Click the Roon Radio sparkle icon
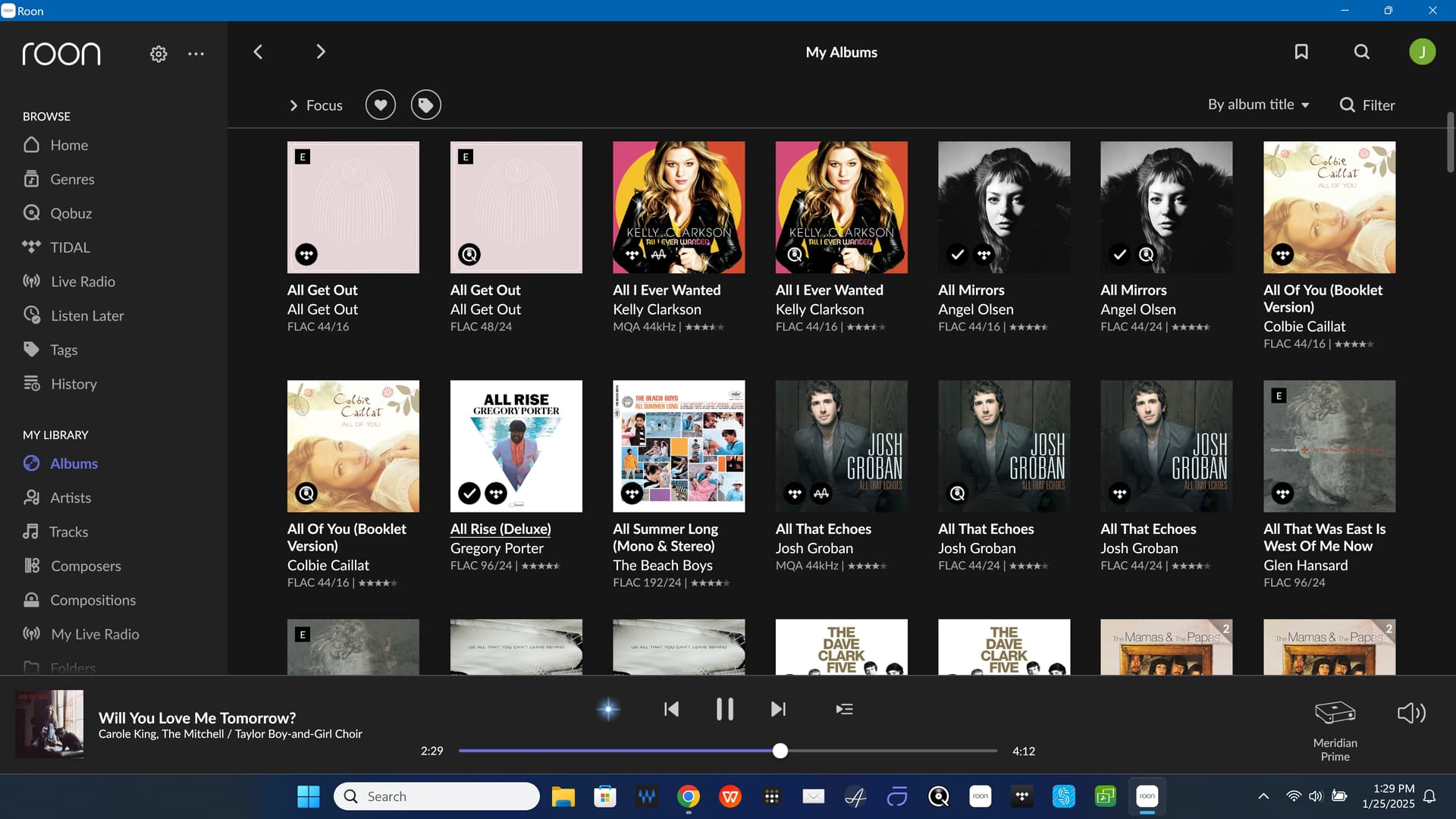This screenshot has width=1456, height=819. (608, 709)
